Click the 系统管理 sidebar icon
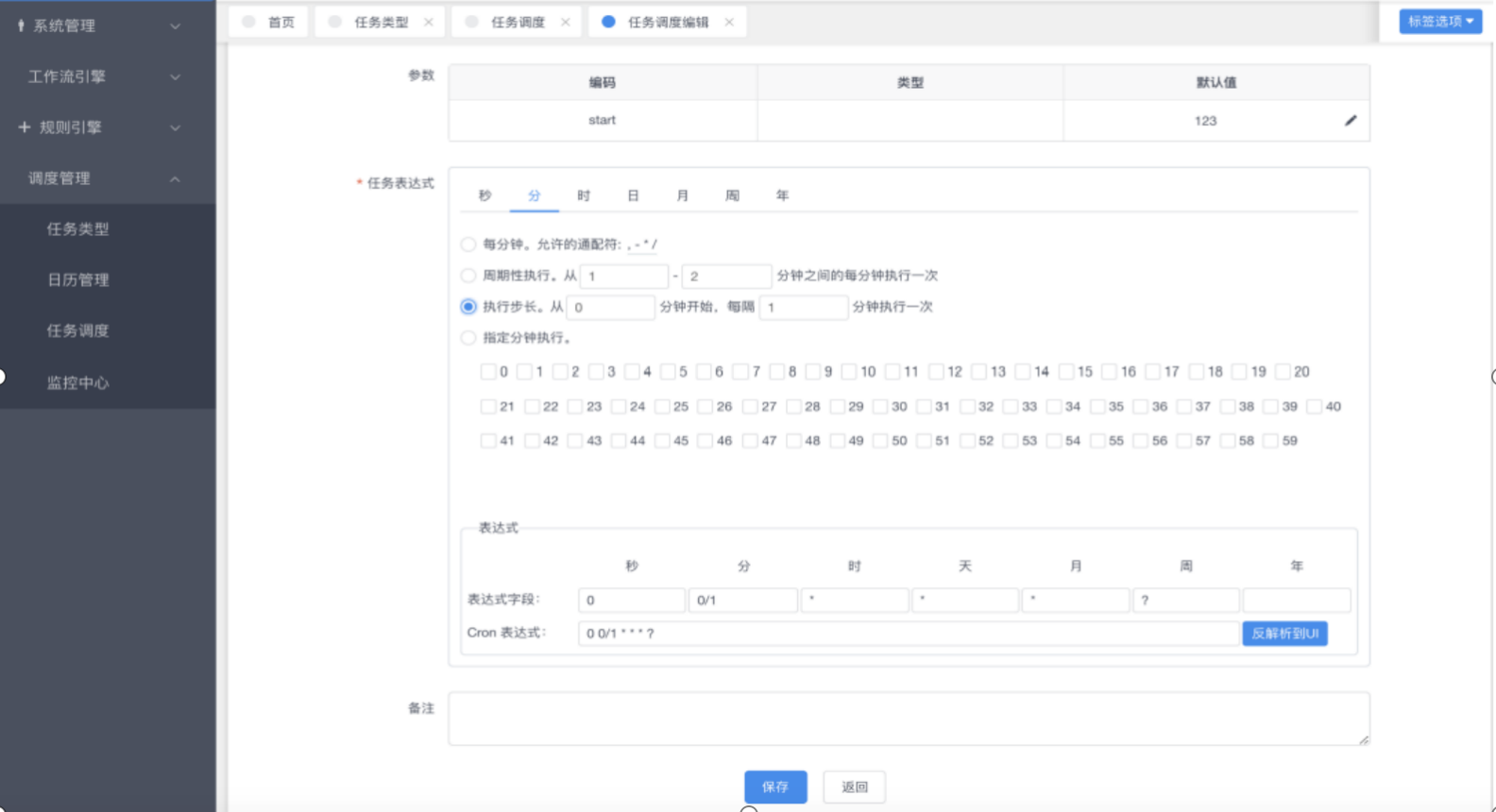 coord(21,25)
